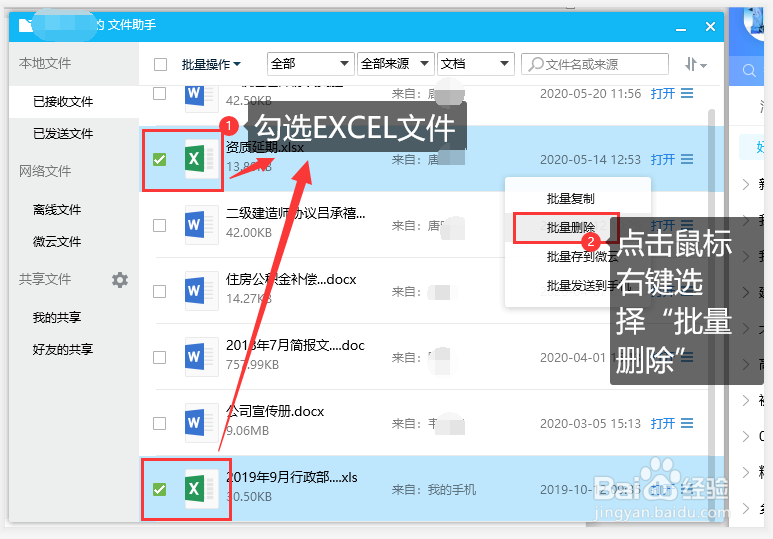Click 打开 for 公司宣传册.docx

tap(663, 423)
